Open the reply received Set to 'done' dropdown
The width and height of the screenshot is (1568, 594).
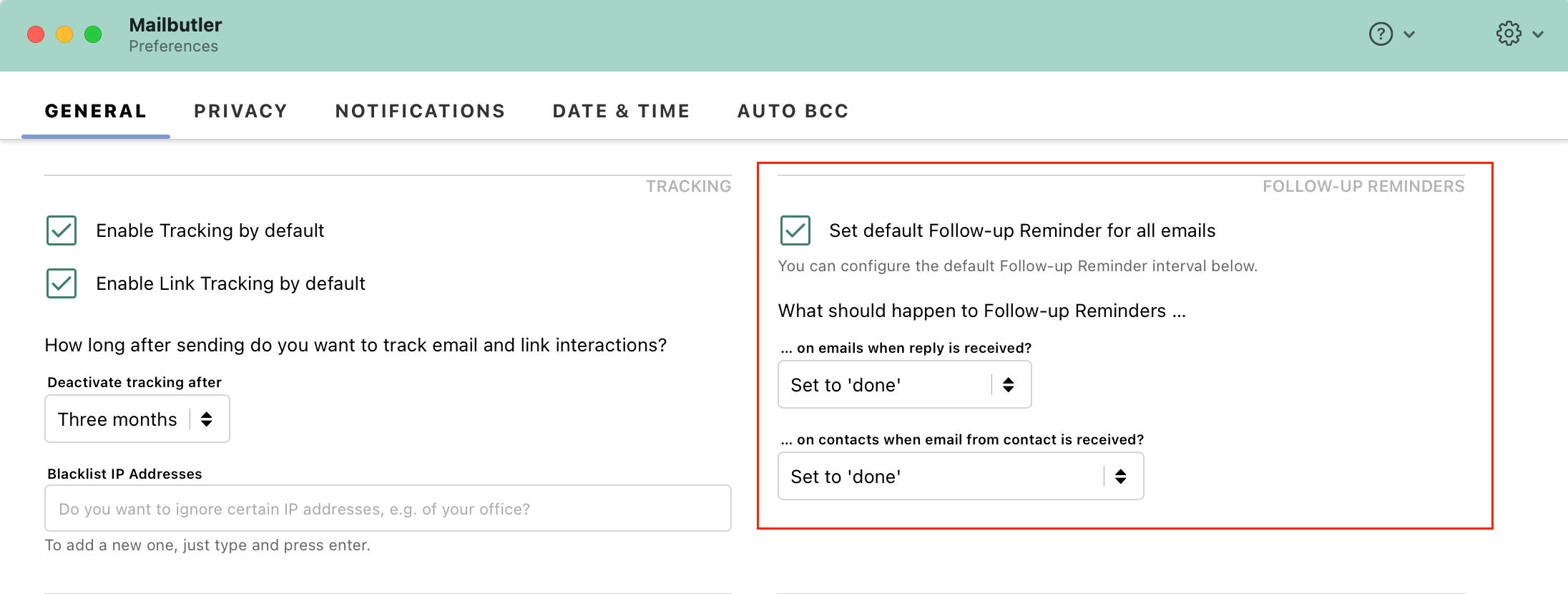905,385
